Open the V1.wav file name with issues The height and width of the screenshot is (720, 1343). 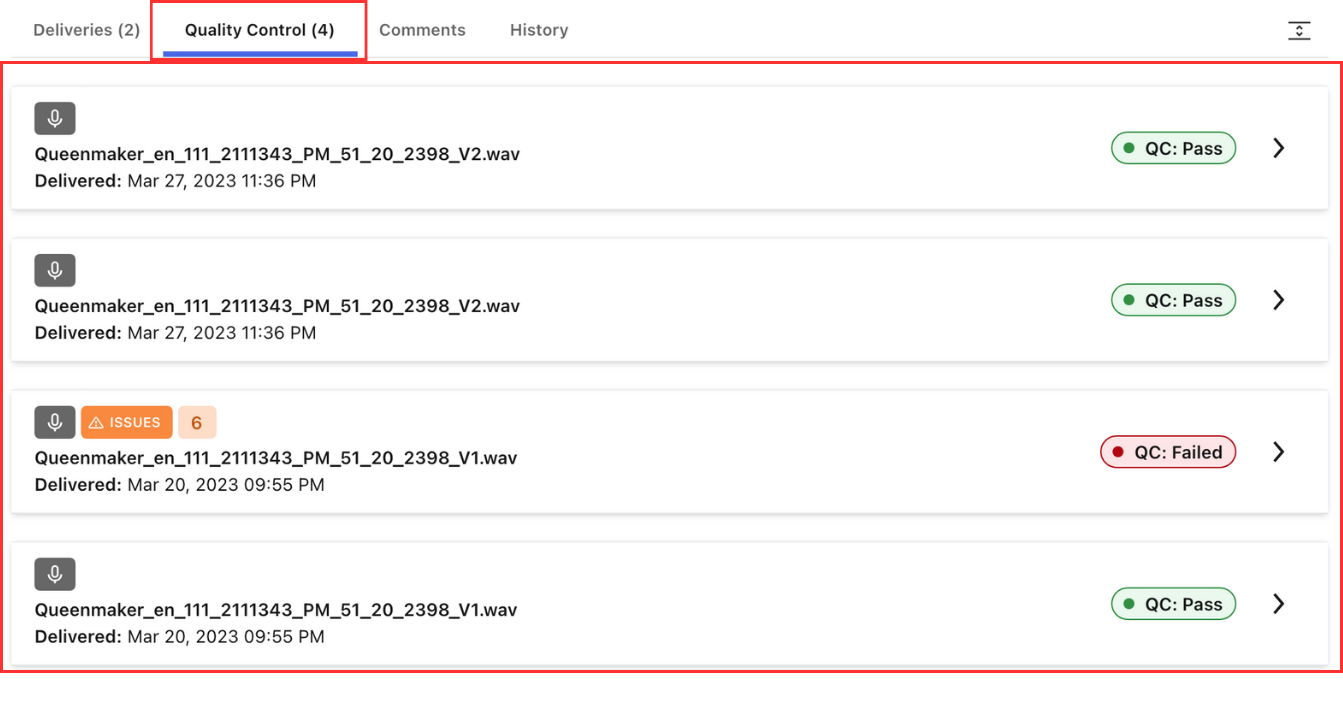tap(276, 458)
